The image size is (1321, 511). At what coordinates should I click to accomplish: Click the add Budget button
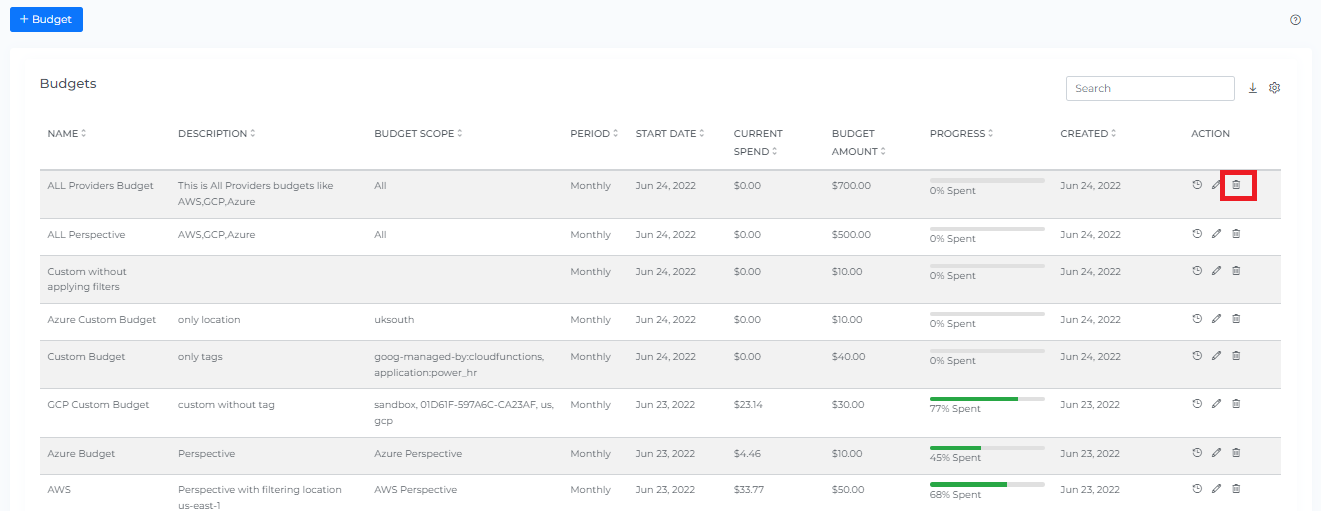coord(46,19)
